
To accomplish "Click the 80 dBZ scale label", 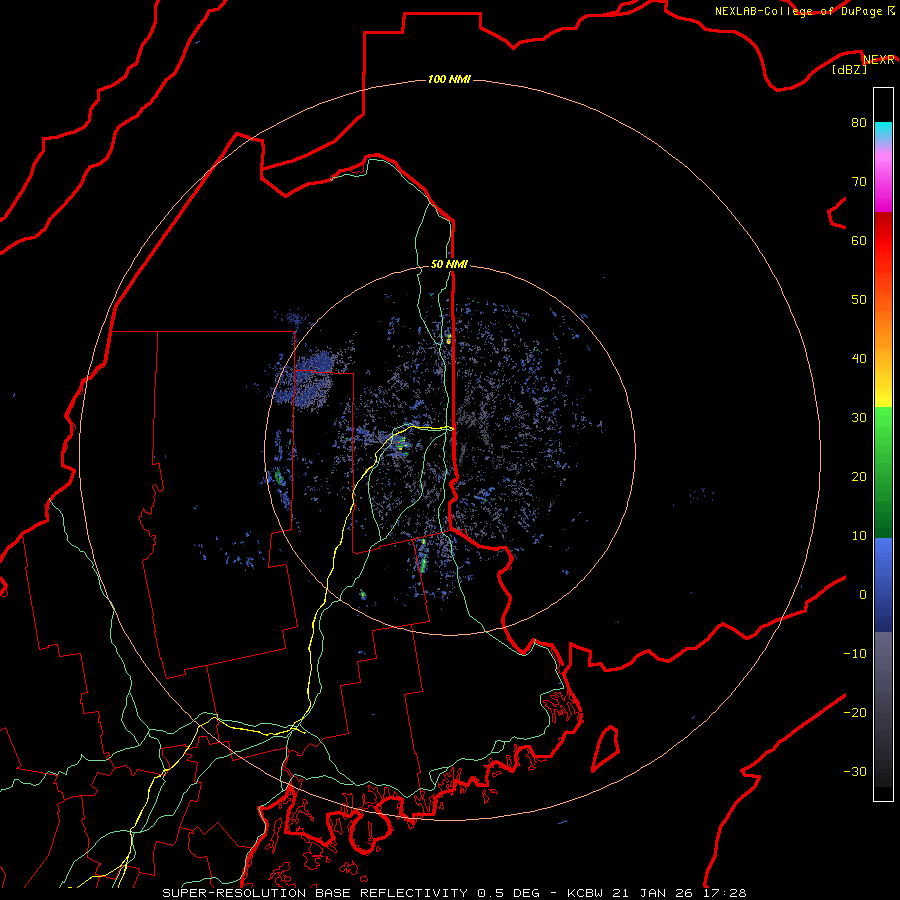I will [x=859, y=122].
